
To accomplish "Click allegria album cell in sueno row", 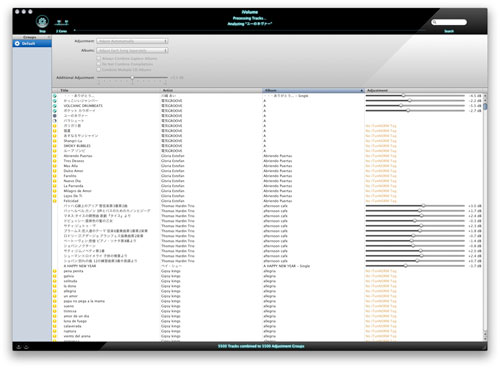I will coord(270,306).
